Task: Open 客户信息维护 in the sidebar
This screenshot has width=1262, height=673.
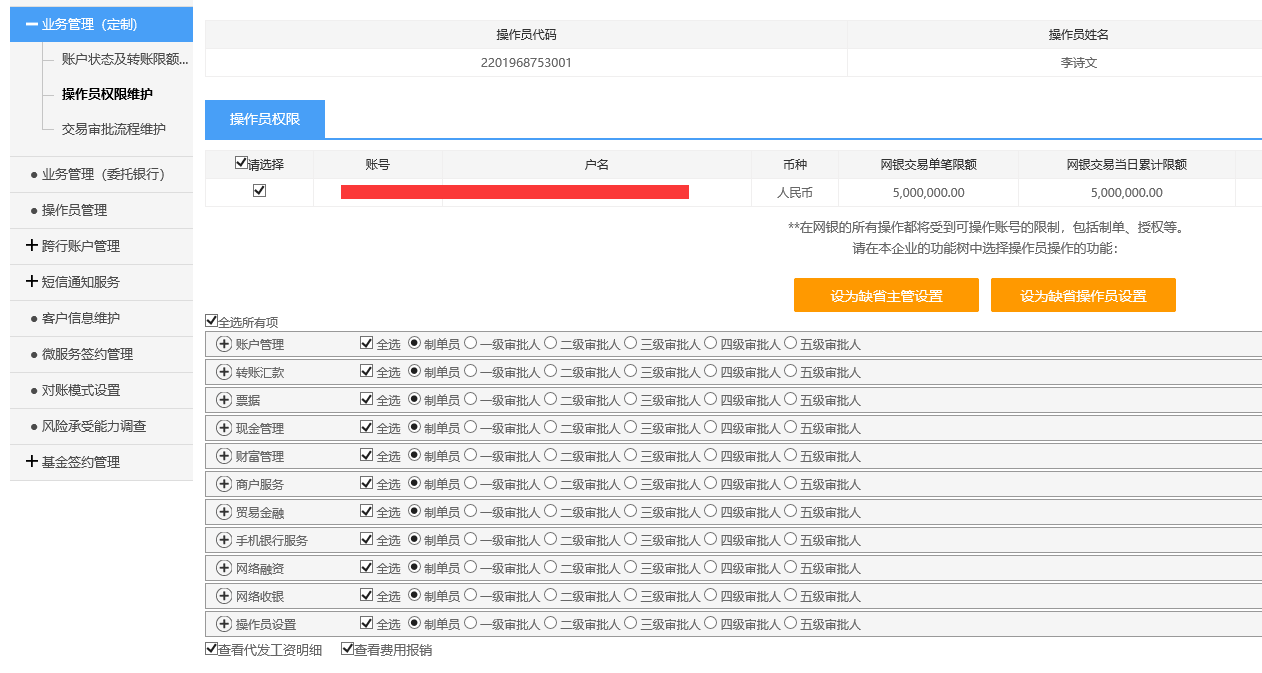Action: 81,318
